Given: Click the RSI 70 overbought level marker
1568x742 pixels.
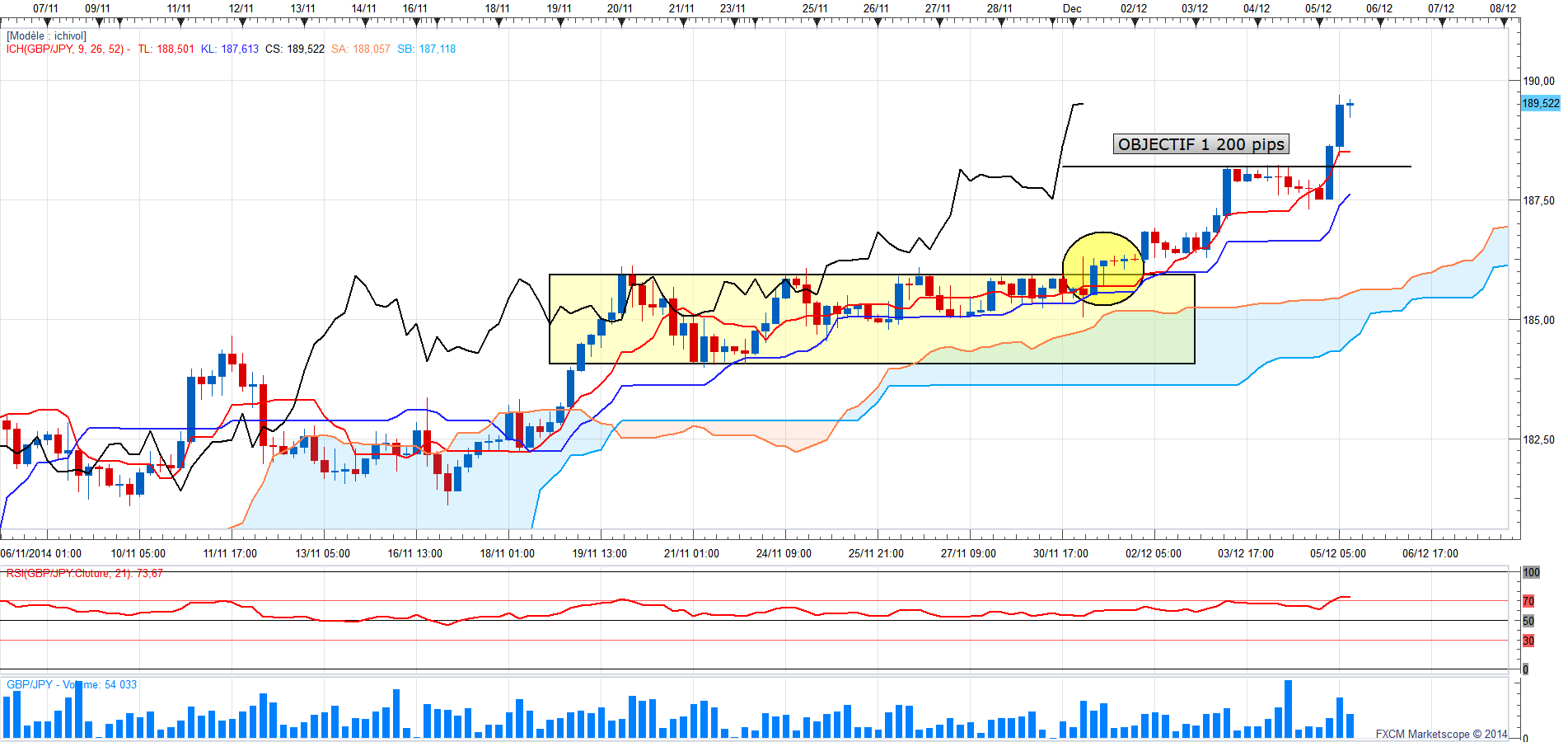Looking at the screenshot, I should click(1528, 601).
